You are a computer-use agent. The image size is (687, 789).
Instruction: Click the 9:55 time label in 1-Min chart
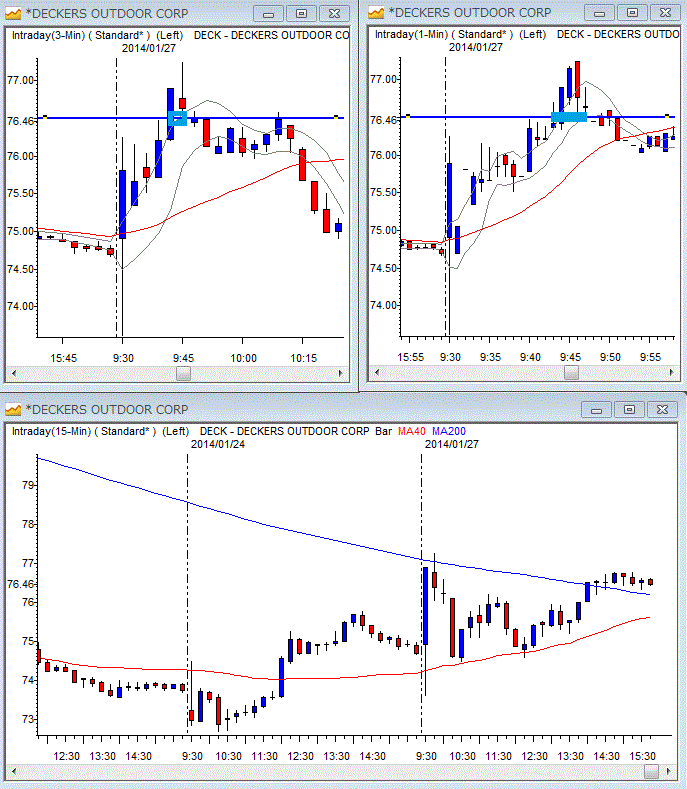(x=650, y=357)
